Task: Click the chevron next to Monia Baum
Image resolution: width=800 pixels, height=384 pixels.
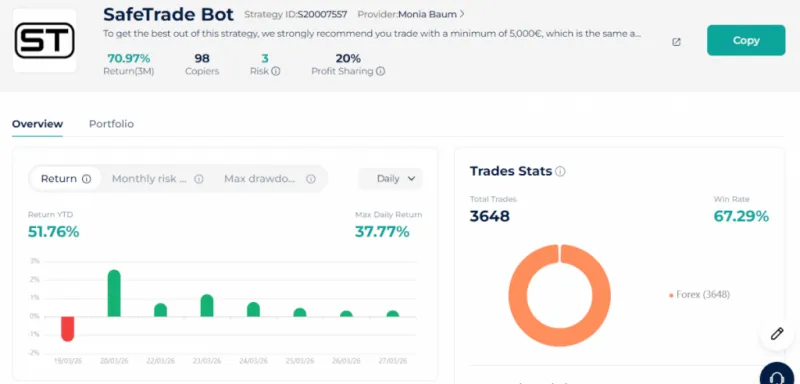Action: (462, 14)
